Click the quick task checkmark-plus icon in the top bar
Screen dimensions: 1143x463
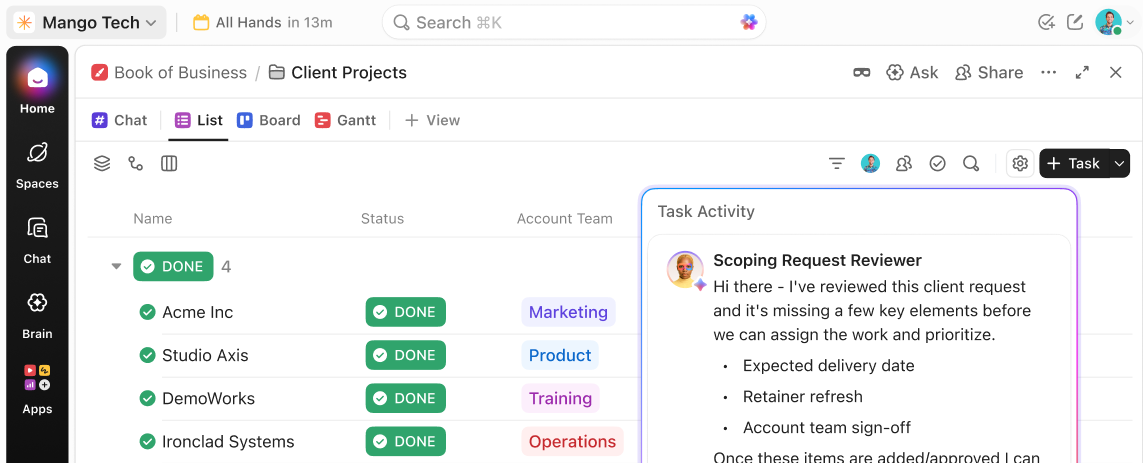click(1046, 23)
